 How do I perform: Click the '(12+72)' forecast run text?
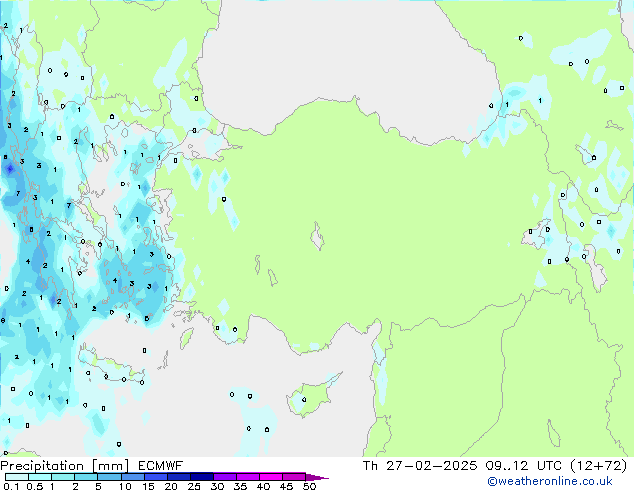point(598,466)
